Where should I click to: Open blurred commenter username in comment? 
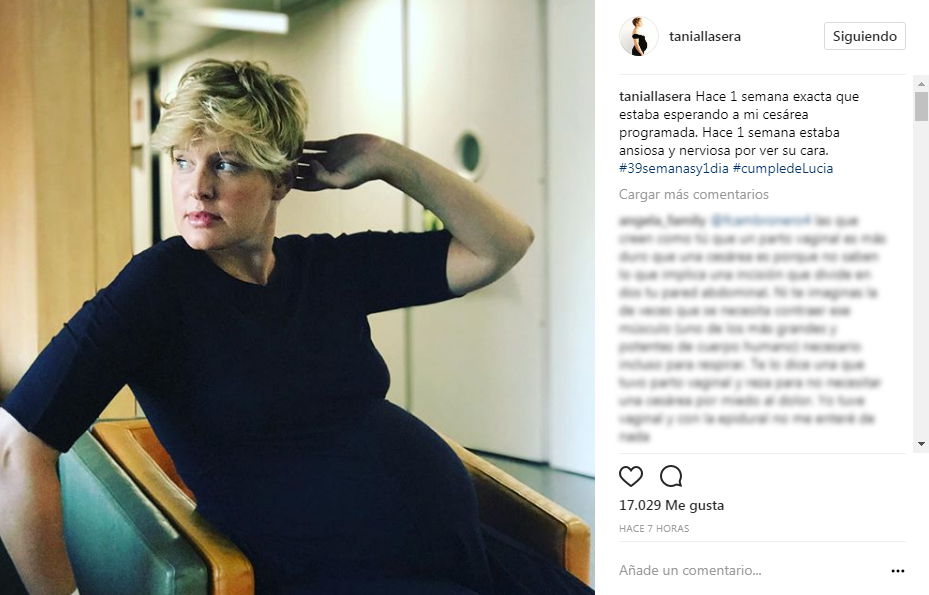coord(662,221)
